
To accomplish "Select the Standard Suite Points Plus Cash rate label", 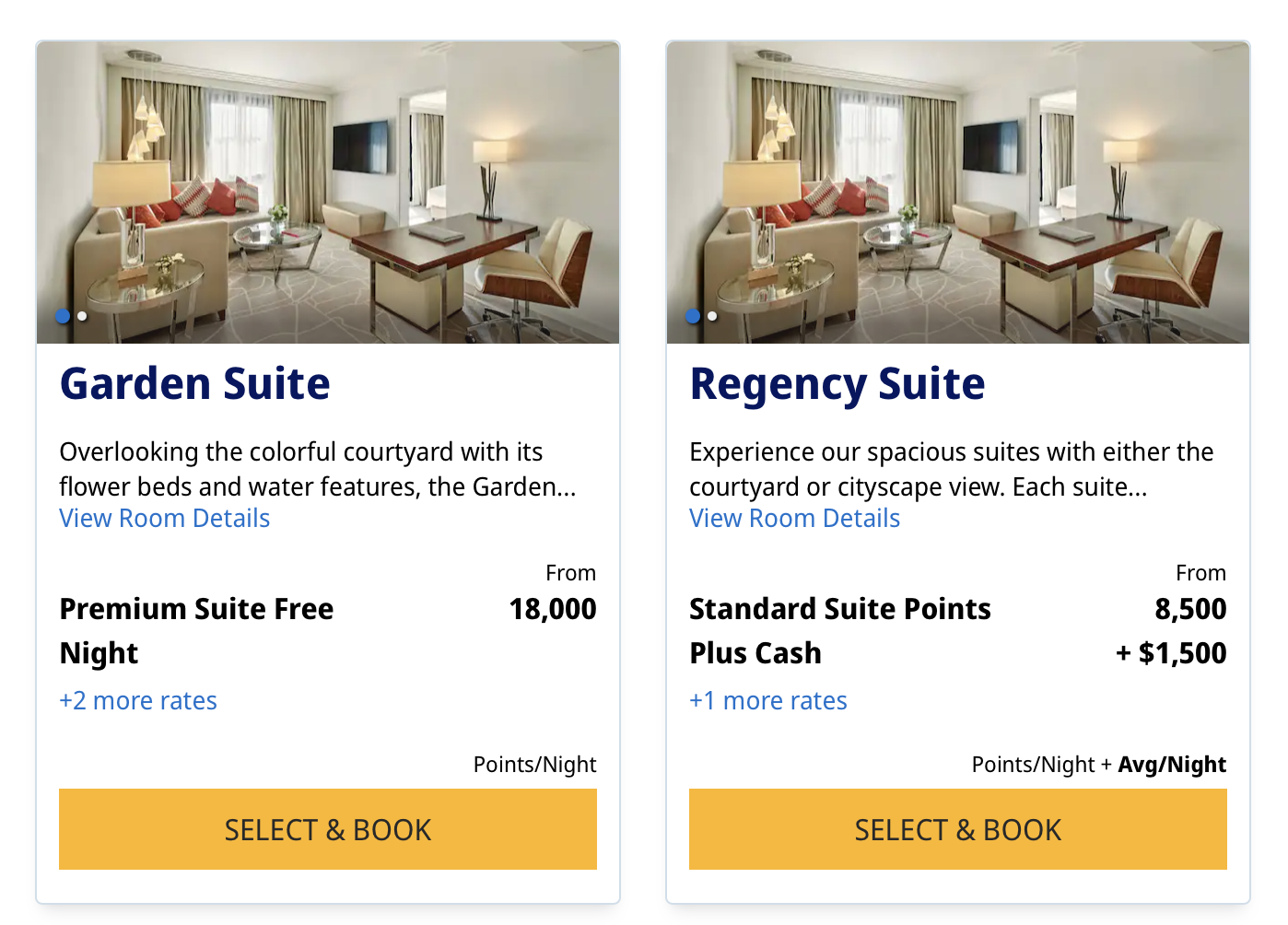I will 839,630.
